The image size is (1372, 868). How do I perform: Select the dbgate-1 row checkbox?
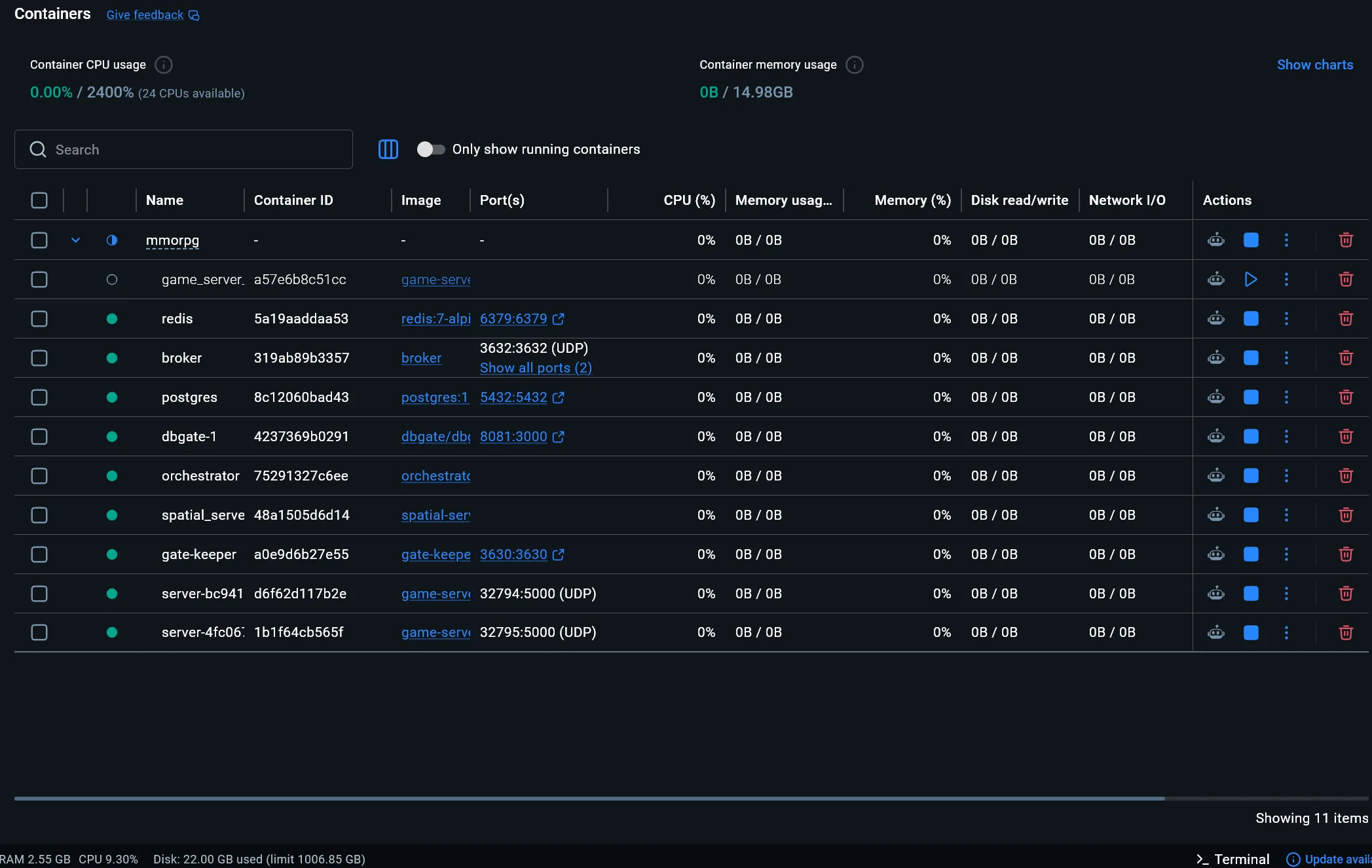point(39,437)
